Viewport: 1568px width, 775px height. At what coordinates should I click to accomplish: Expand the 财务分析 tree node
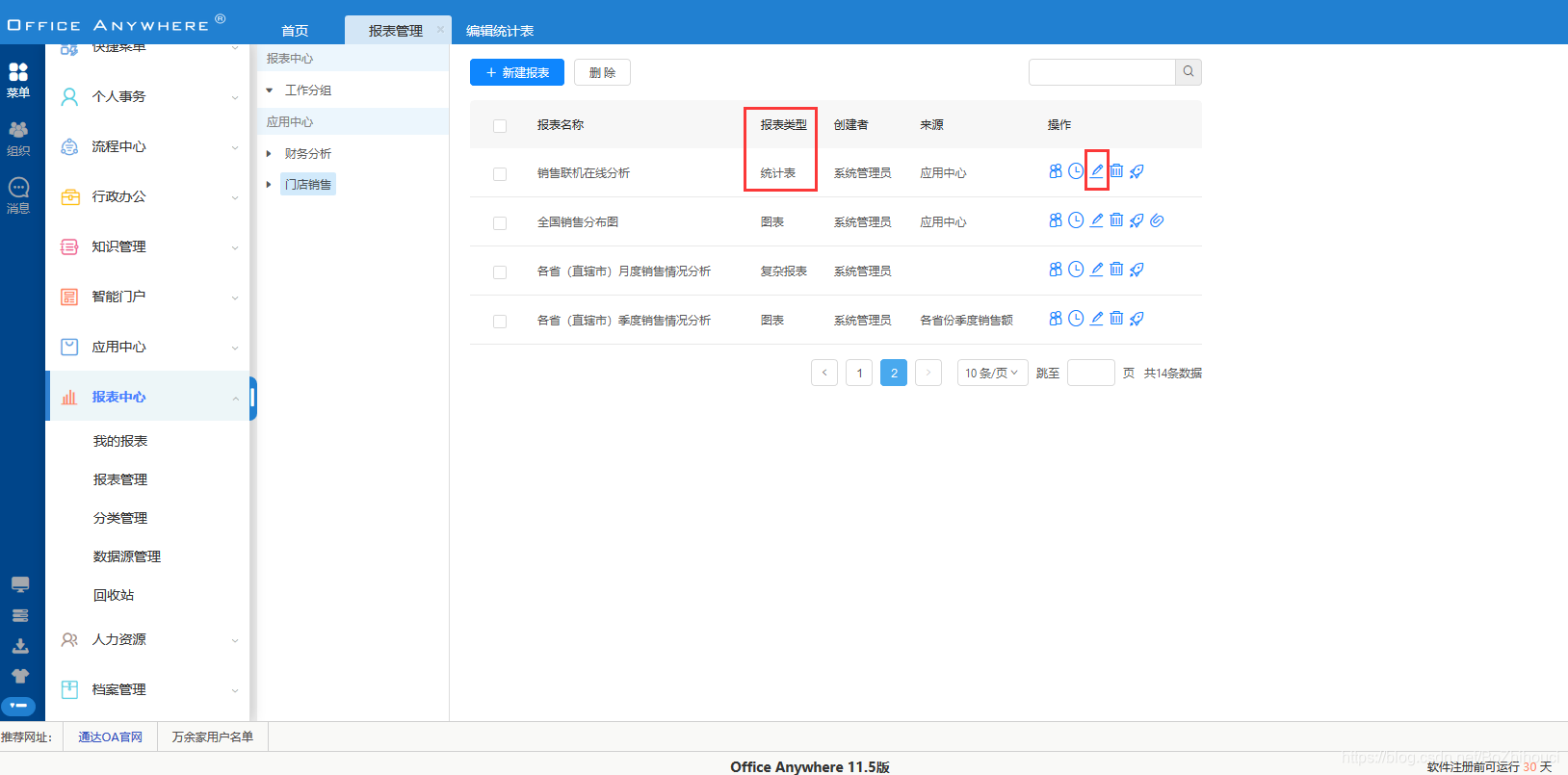pyautogui.click(x=269, y=154)
